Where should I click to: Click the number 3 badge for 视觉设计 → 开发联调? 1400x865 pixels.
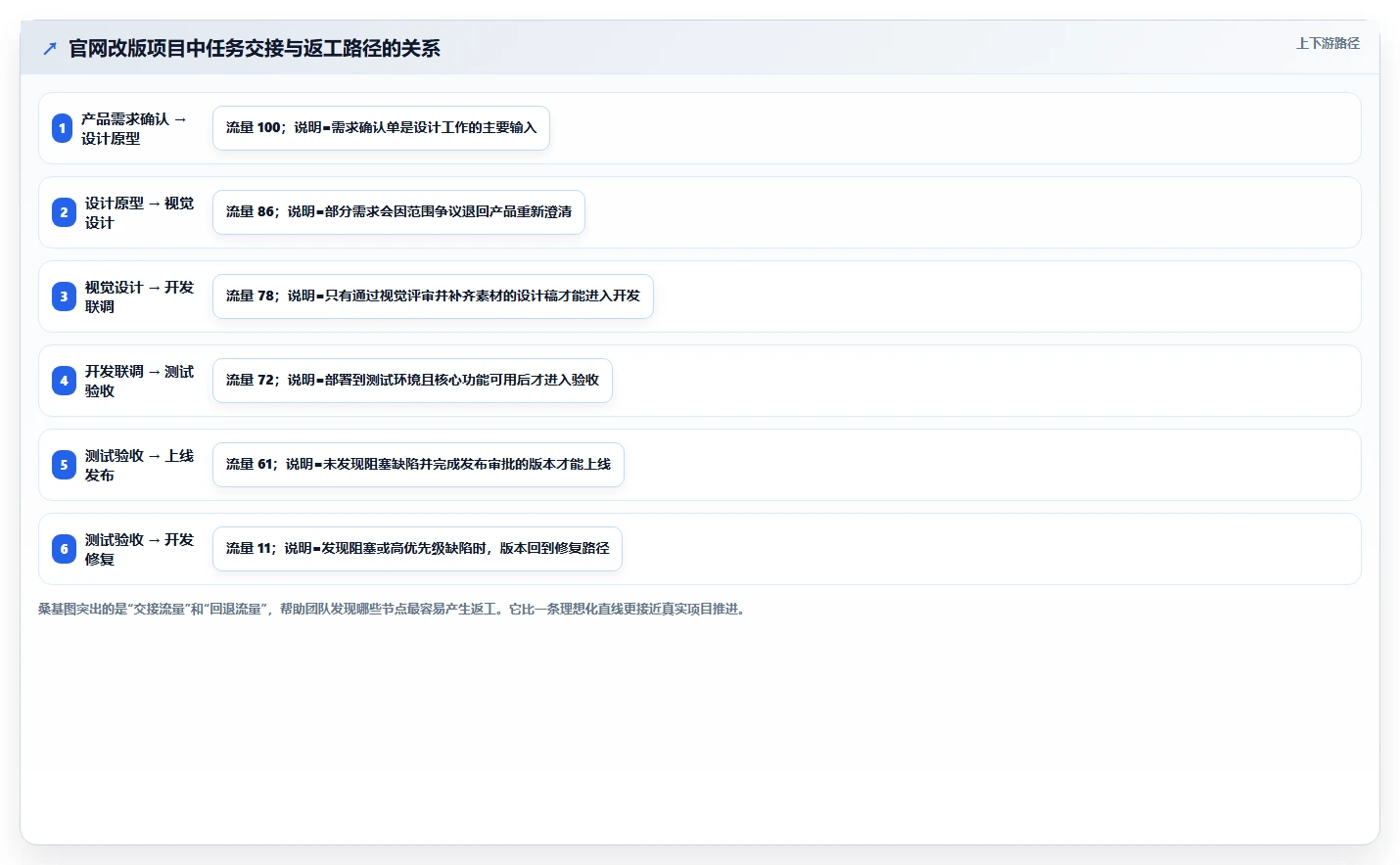[64, 296]
